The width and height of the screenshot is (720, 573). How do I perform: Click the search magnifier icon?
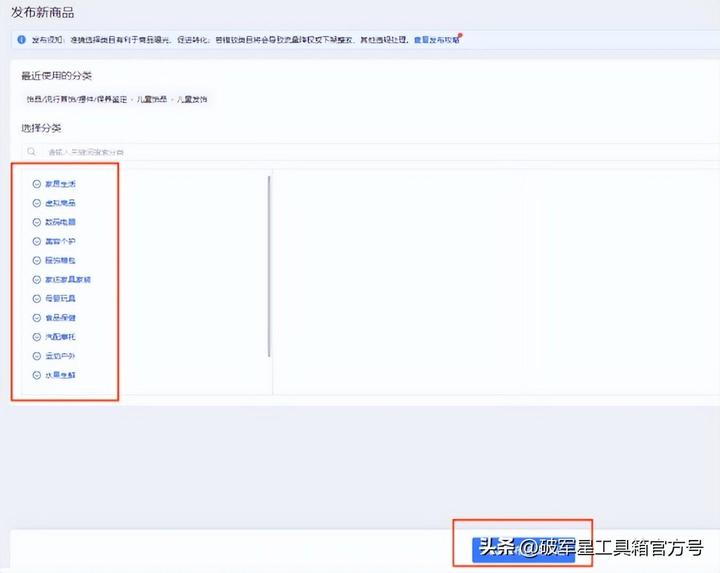[x=31, y=152]
